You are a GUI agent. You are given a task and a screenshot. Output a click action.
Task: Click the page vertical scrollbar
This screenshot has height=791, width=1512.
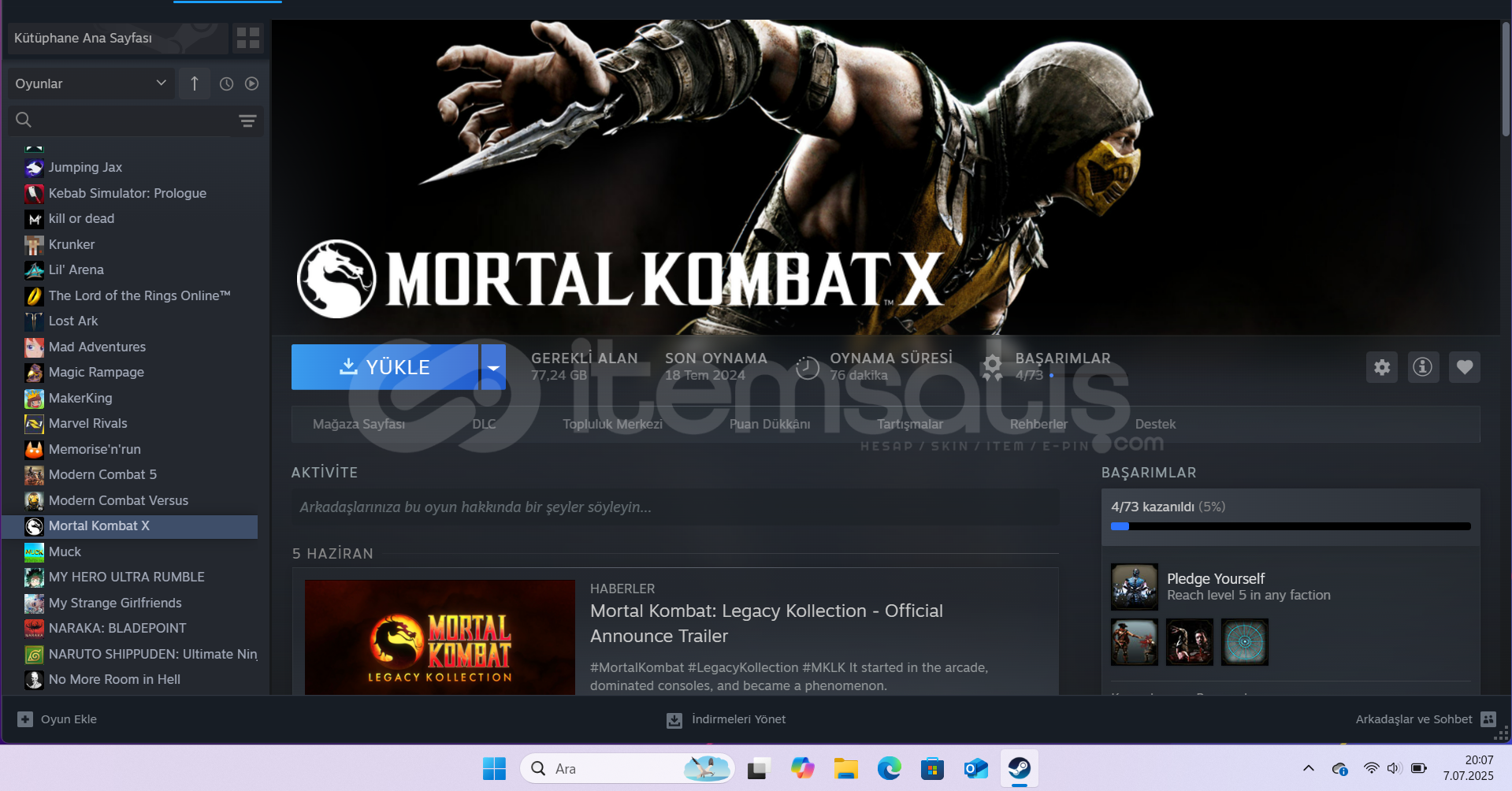click(x=1506, y=79)
